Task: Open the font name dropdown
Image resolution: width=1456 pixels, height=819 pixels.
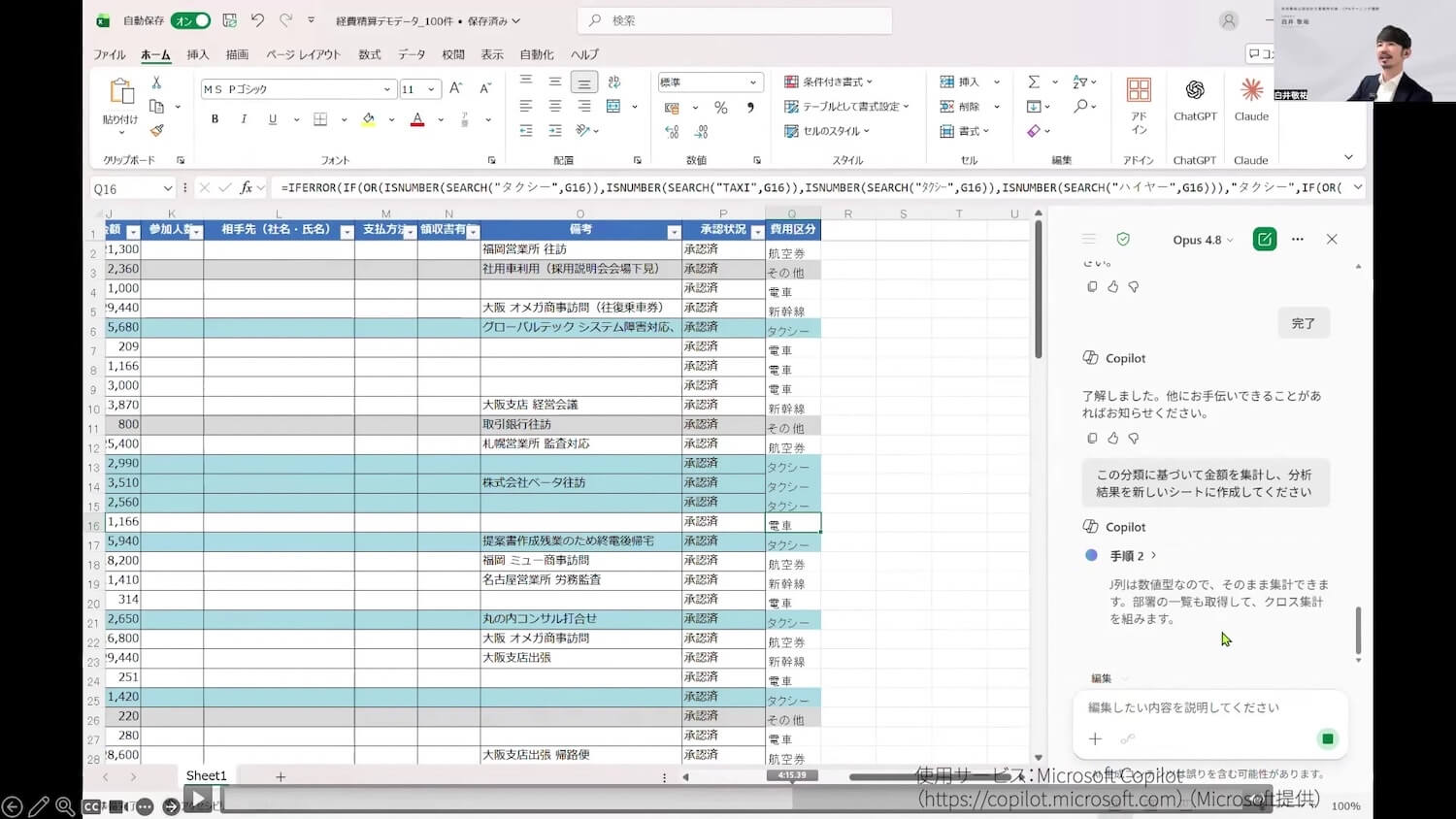Action: pyautogui.click(x=386, y=89)
